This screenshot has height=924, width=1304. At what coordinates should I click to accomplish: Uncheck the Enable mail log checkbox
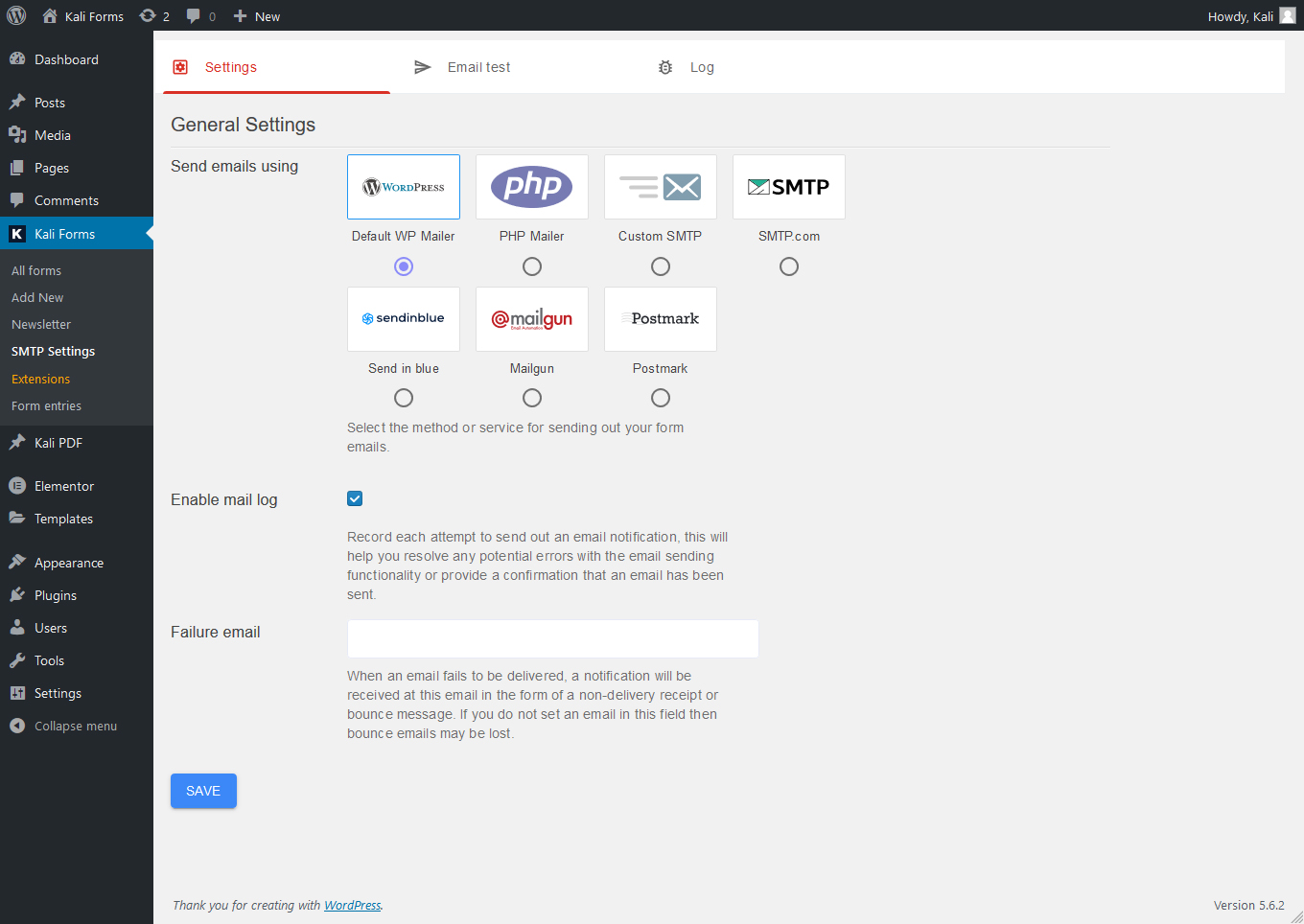pyautogui.click(x=355, y=498)
